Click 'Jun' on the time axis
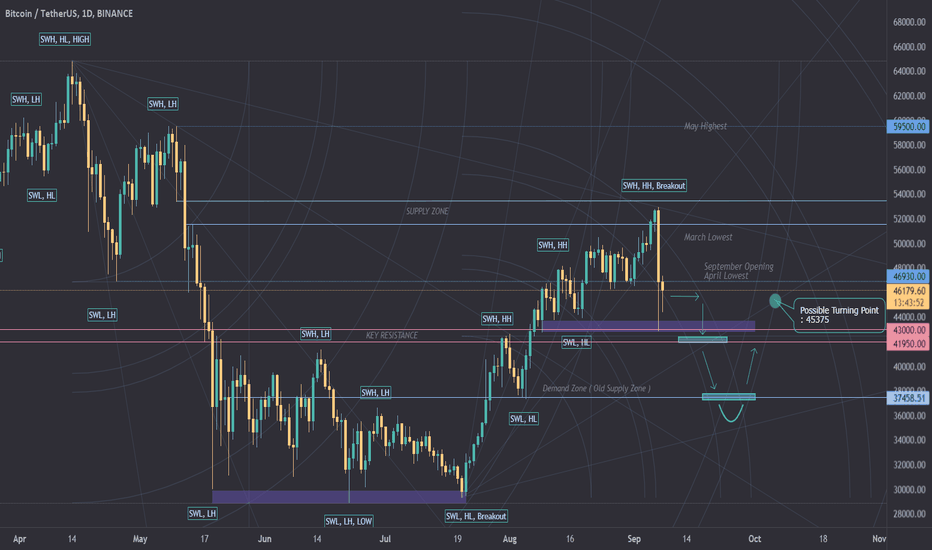932x550 pixels. (265, 539)
